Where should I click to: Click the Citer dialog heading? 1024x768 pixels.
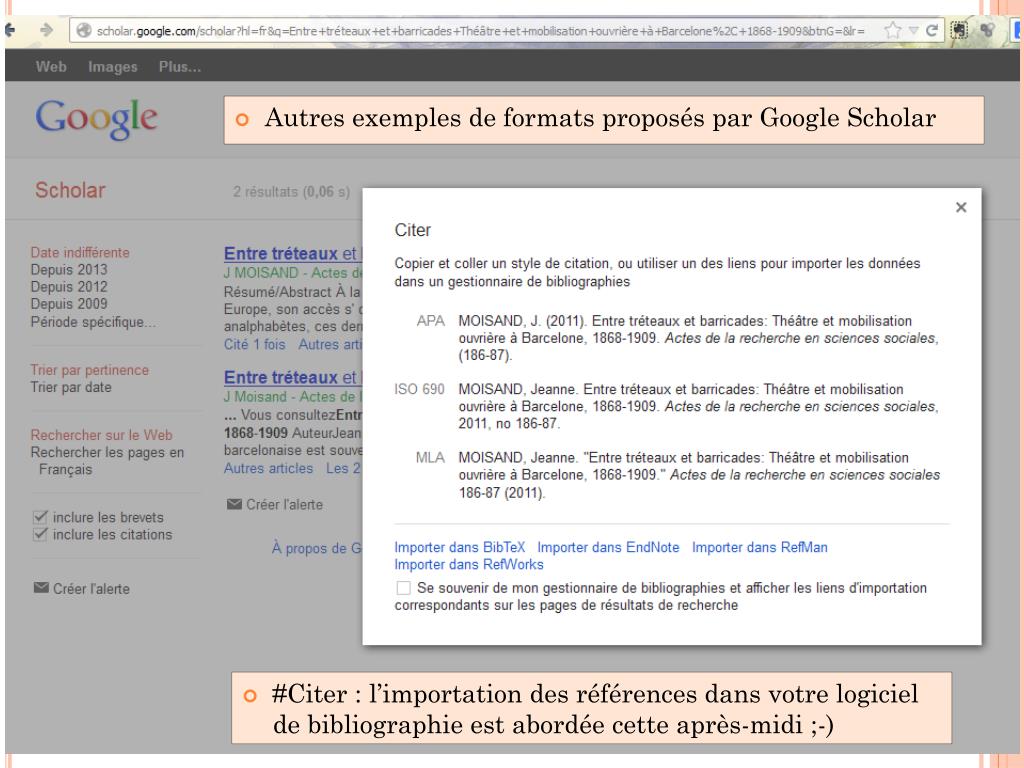(x=413, y=230)
